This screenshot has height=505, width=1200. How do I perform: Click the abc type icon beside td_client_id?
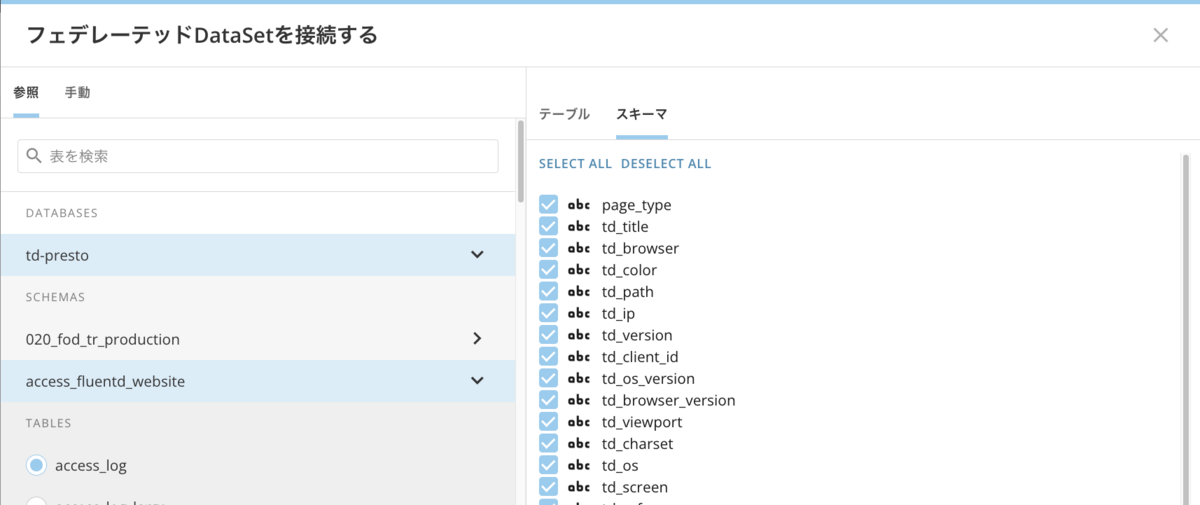tap(579, 357)
